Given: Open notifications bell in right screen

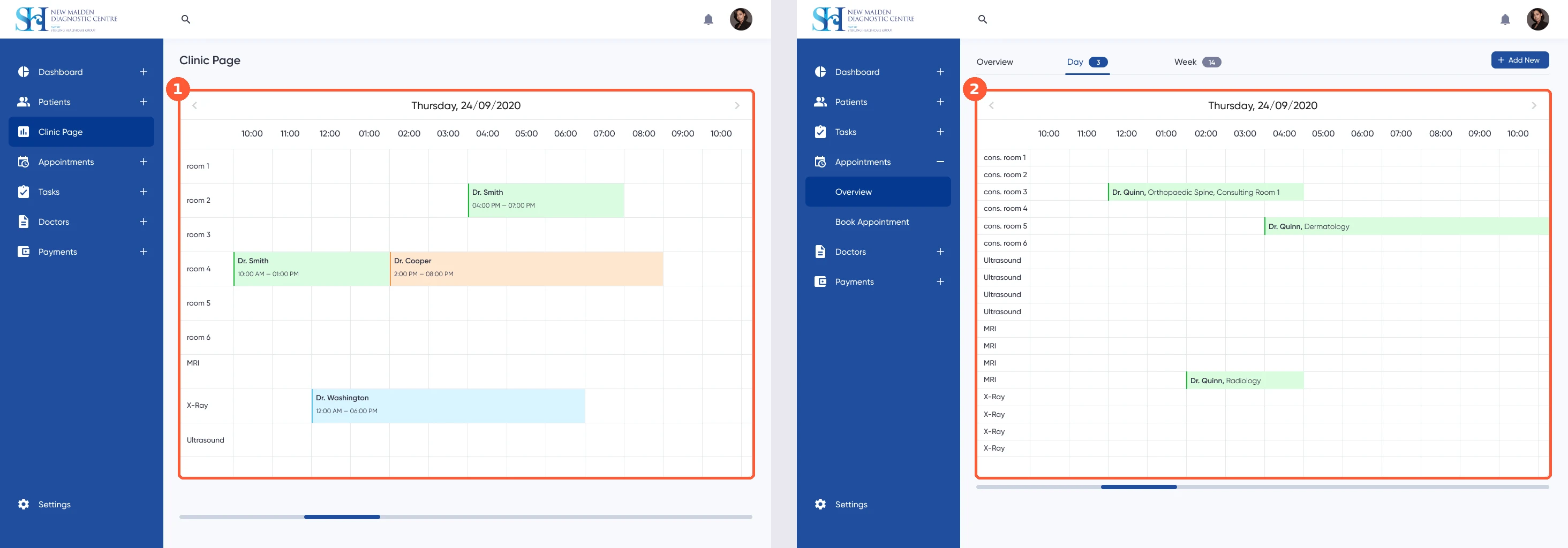Looking at the screenshot, I should (x=1505, y=19).
